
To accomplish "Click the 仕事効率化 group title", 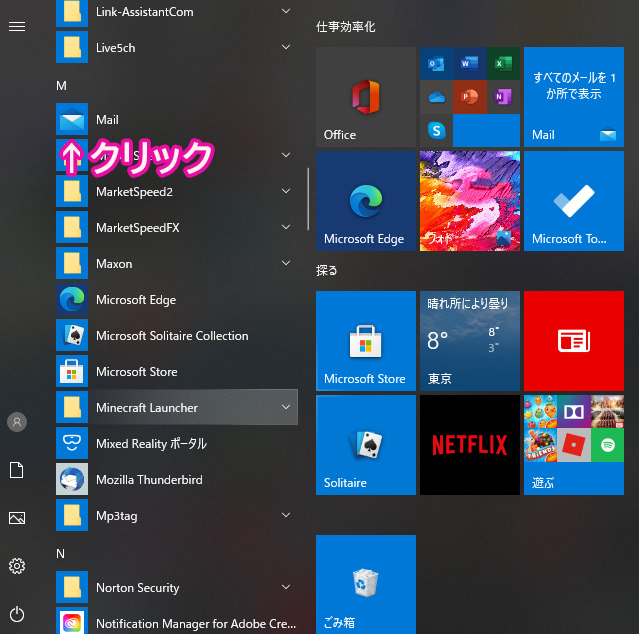I will click(x=346, y=27).
